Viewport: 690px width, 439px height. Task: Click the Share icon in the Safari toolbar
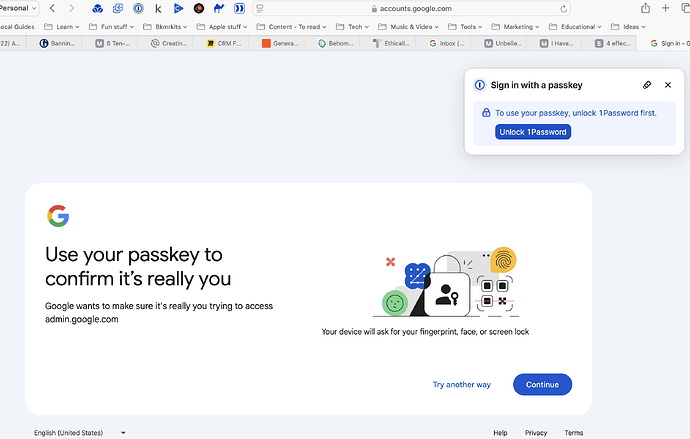(645, 8)
